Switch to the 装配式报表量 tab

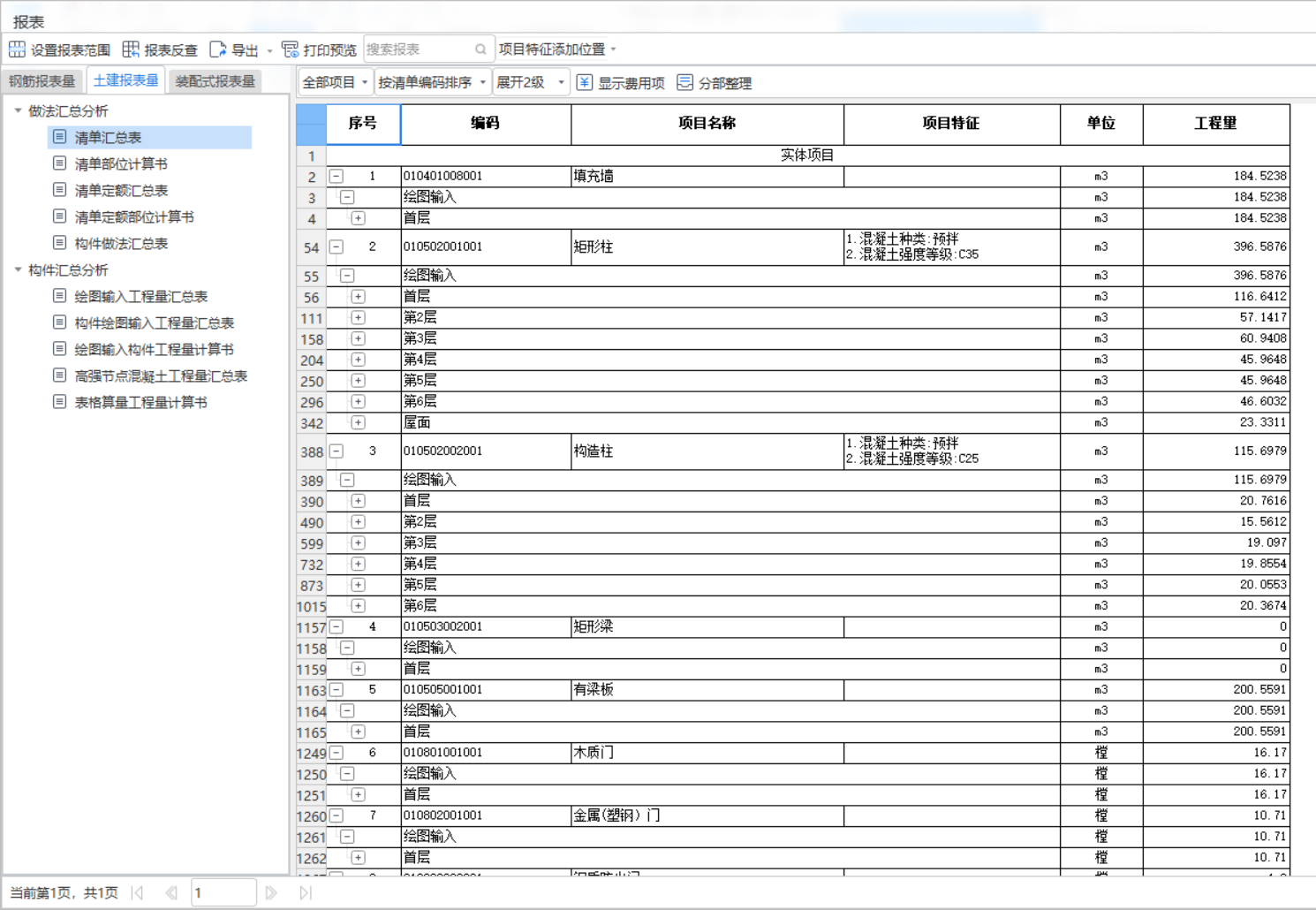click(216, 81)
